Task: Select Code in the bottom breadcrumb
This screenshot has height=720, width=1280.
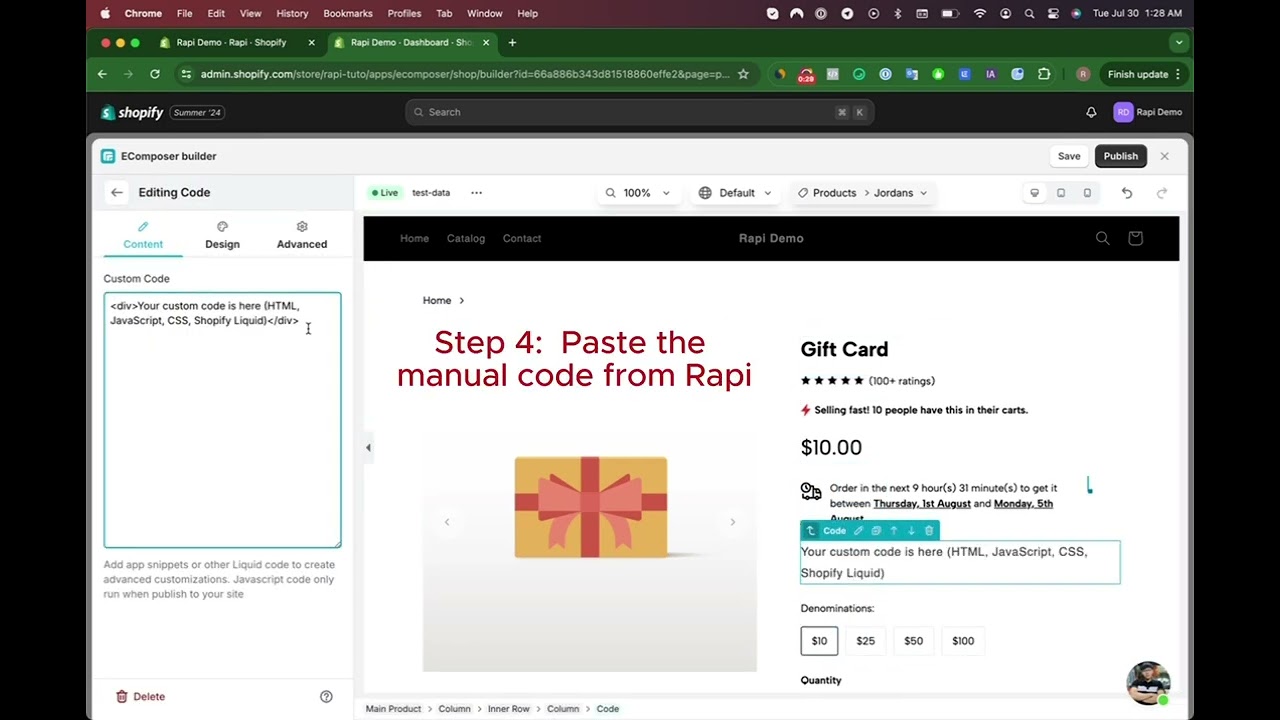Action: 608,709
